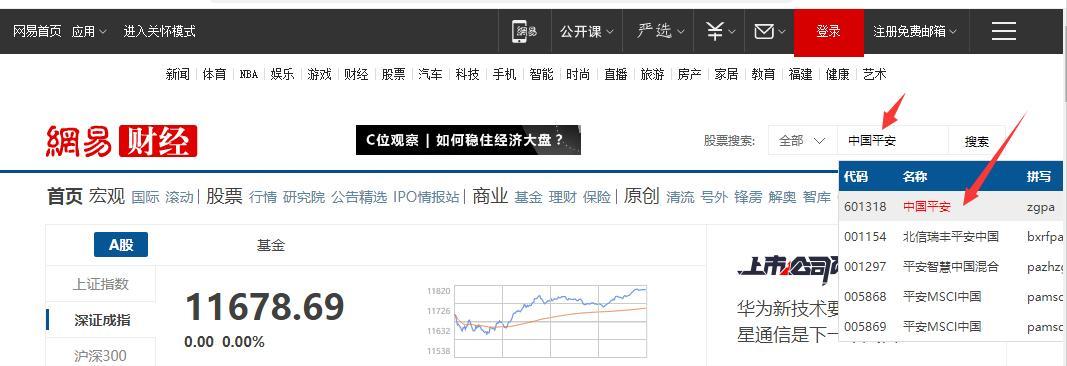Open the hamburger menu icon

pos(1004,31)
